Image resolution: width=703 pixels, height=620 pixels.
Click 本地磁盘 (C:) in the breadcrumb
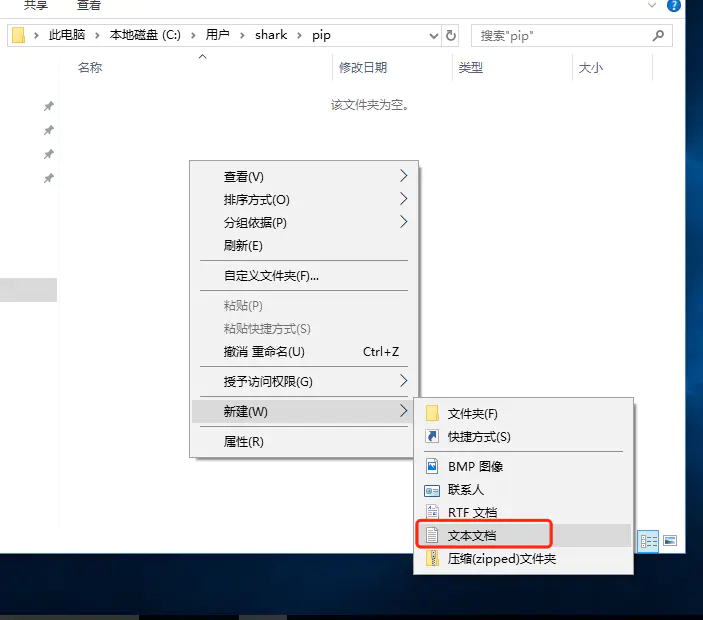click(x=145, y=35)
